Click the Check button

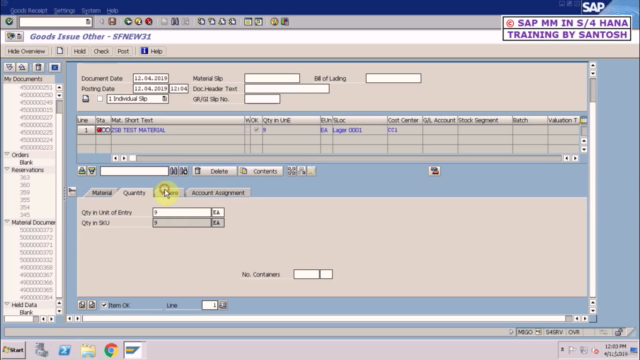coord(101,51)
